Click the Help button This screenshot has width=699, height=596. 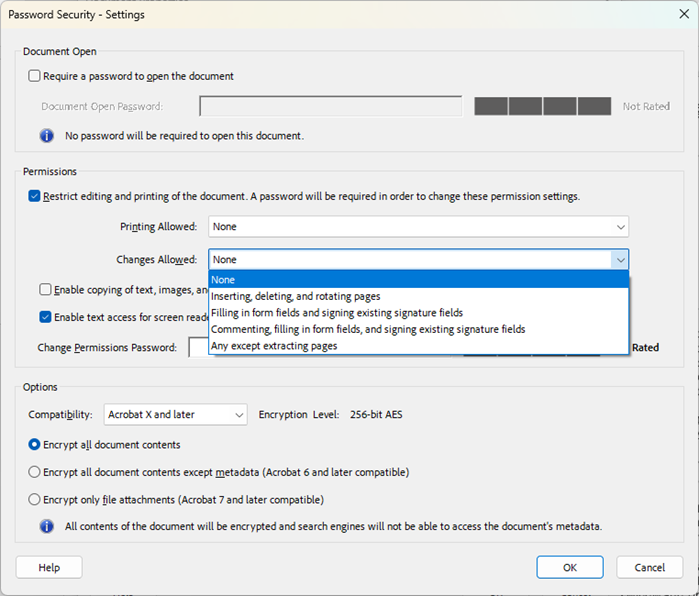pos(49,567)
